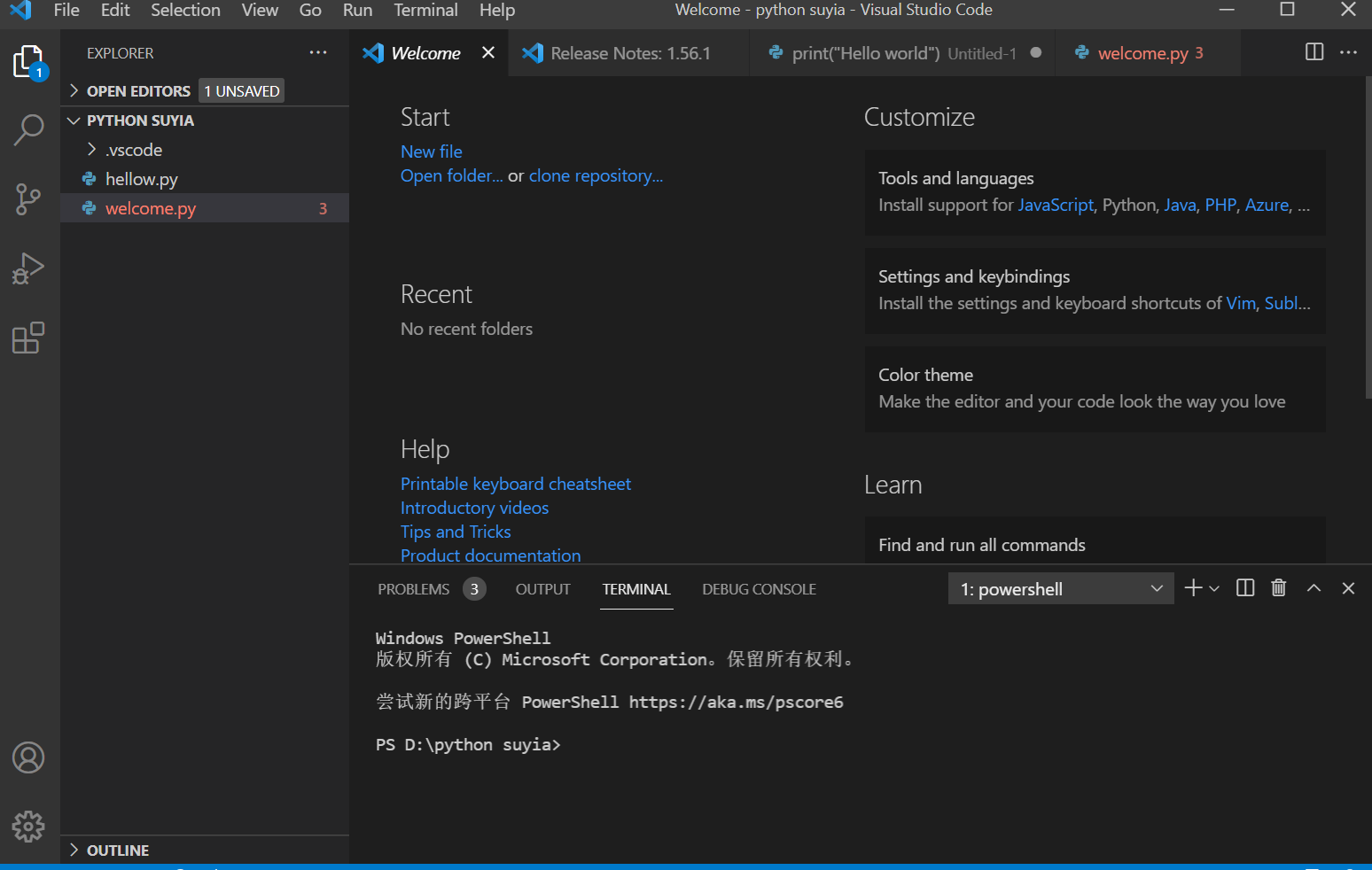1372x870 pixels.
Task: Open the Run and Debug view
Action: point(29,268)
